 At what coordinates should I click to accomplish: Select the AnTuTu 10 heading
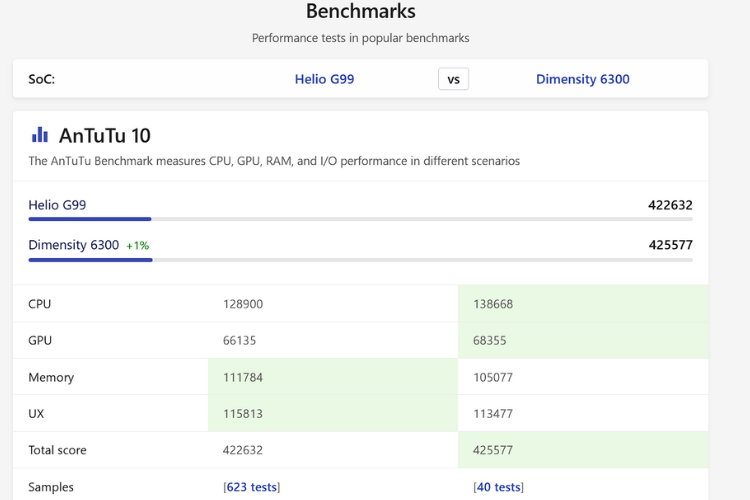click(105, 136)
